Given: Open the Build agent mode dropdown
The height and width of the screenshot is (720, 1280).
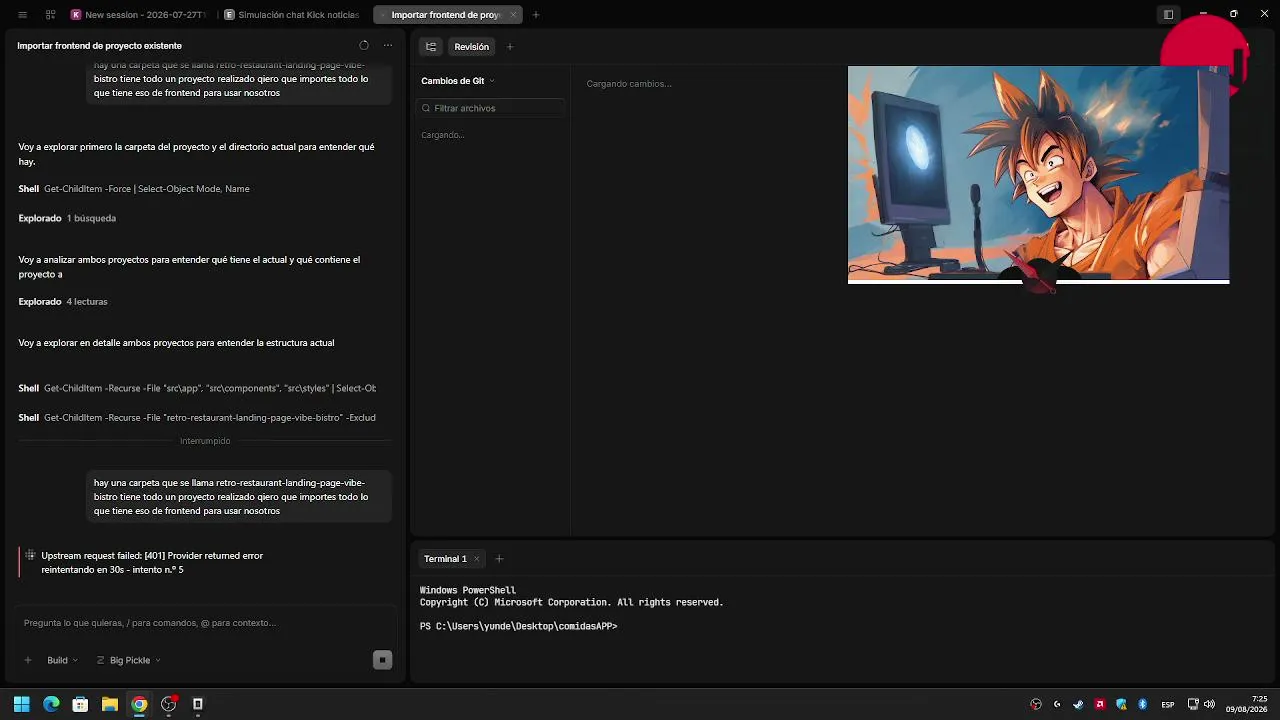Looking at the screenshot, I should pos(62,660).
